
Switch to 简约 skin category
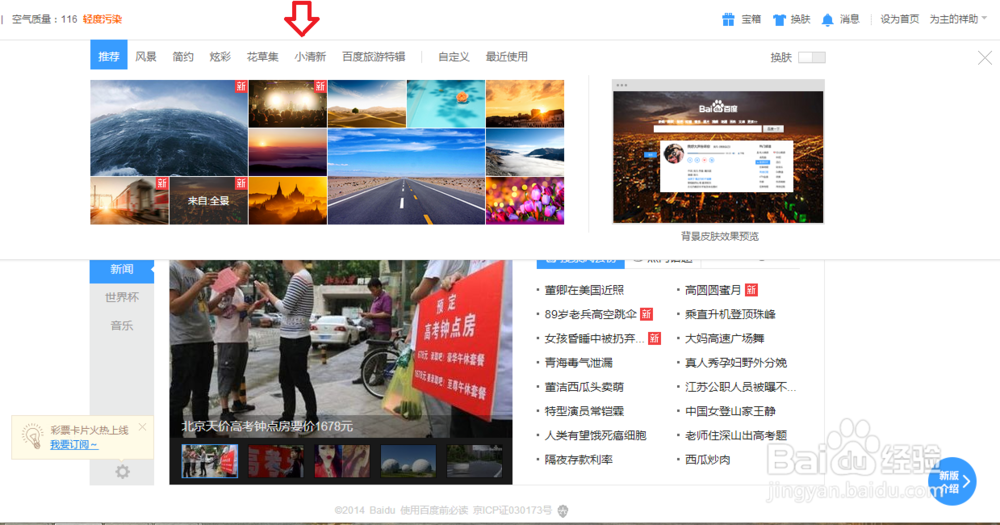click(x=182, y=57)
